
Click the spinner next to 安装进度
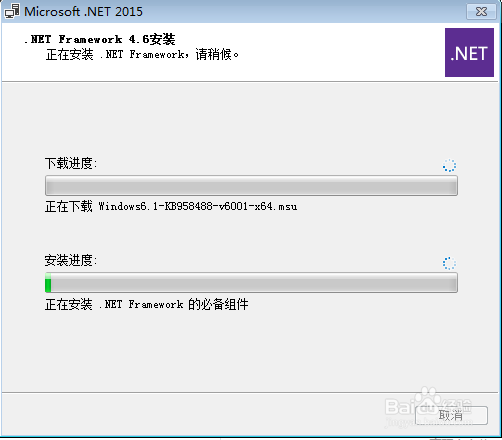click(x=449, y=263)
